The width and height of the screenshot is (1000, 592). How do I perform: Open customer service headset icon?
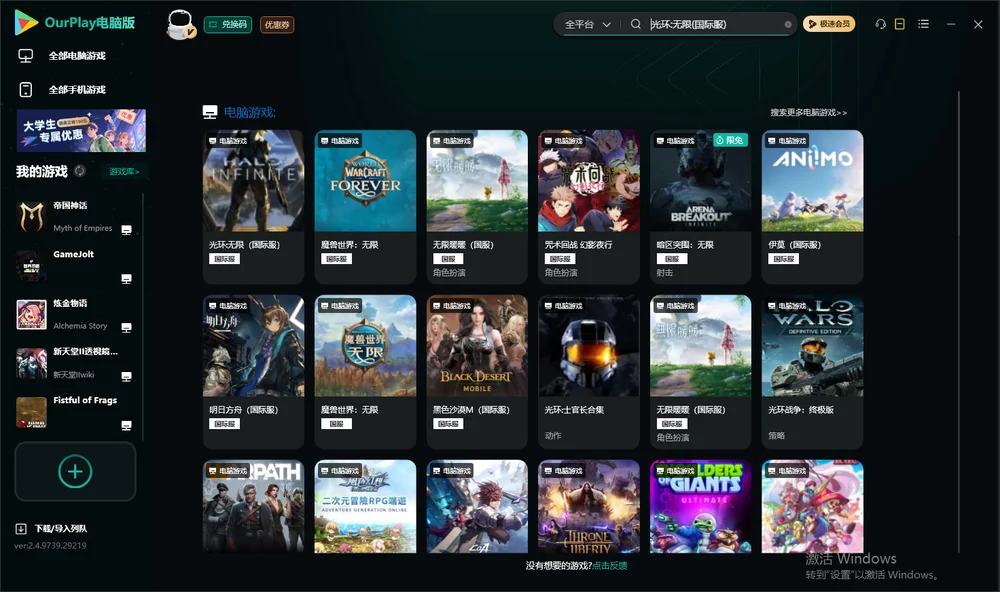[881, 24]
